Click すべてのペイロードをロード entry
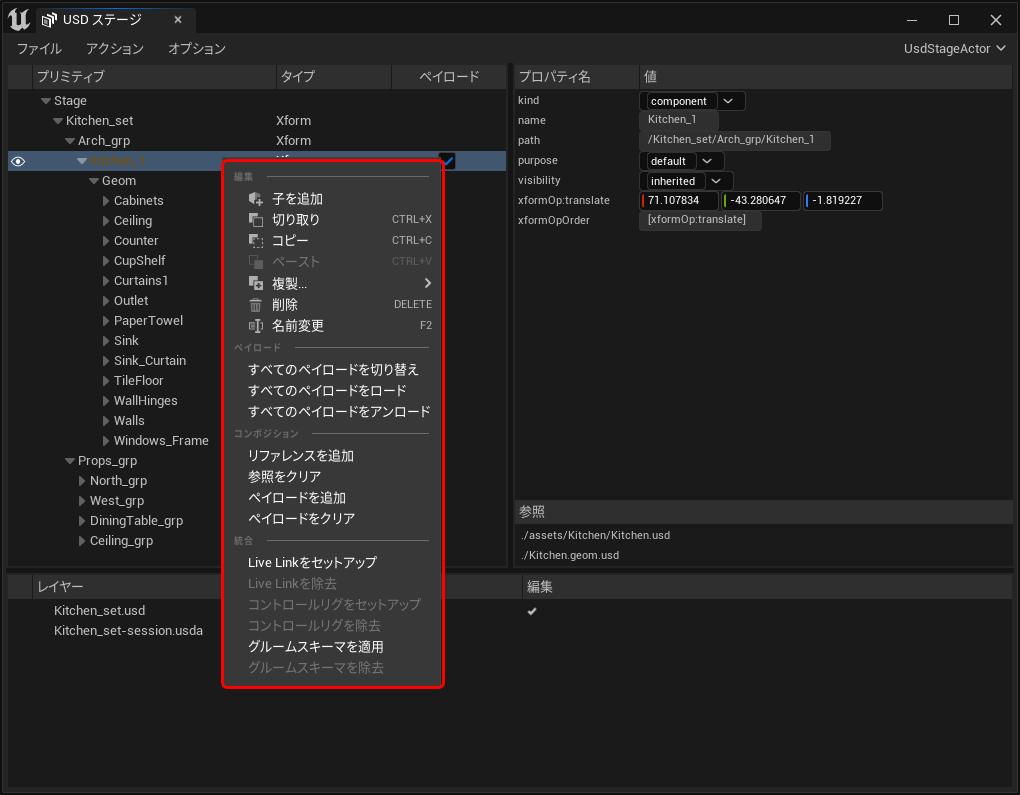The width and height of the screenshot is (1020, 795). (327, 391)
